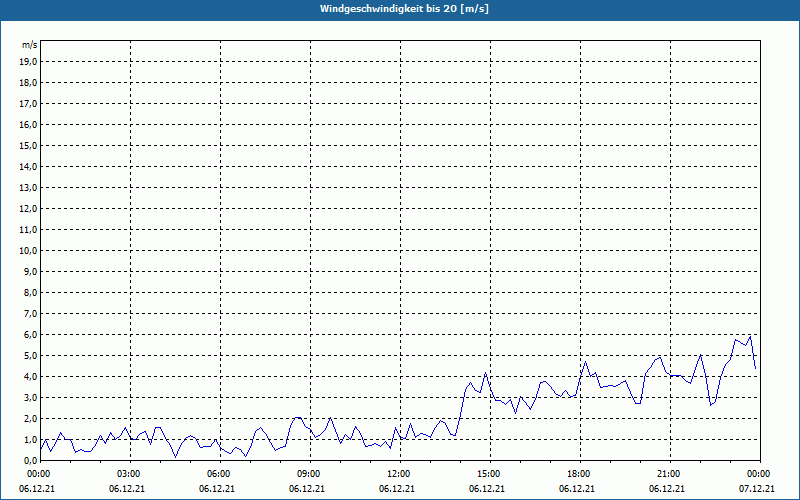Click the 15:00 x-axis time label
The image size is (800, 500).
[x=488, y=473]
